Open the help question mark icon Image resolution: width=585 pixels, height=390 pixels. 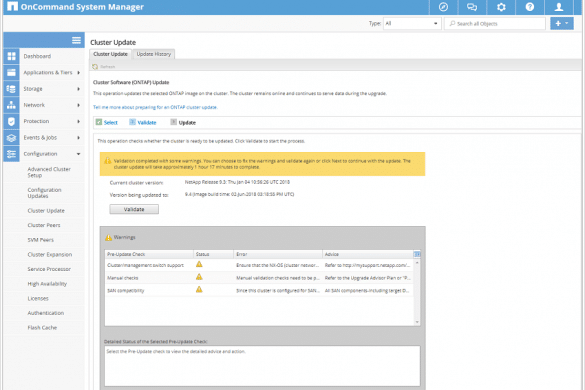(530, 7)
